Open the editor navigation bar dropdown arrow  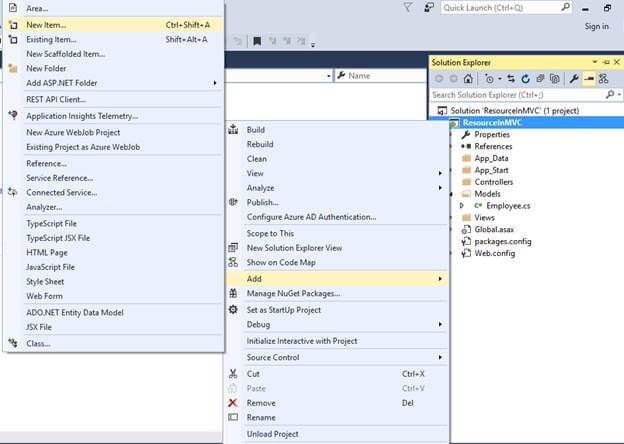(329, 76)
